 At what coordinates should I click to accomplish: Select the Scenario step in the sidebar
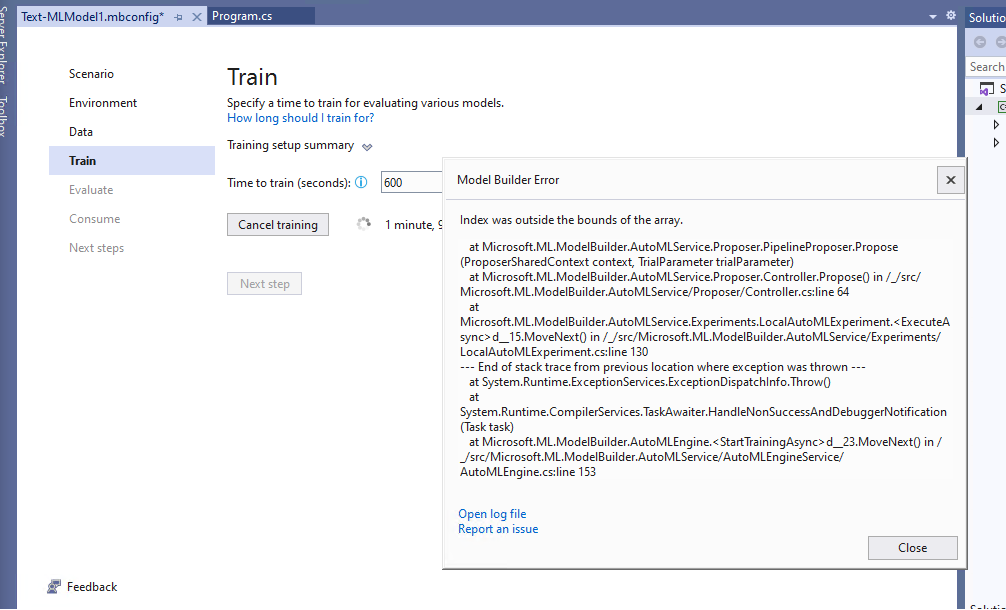[91, 73]
